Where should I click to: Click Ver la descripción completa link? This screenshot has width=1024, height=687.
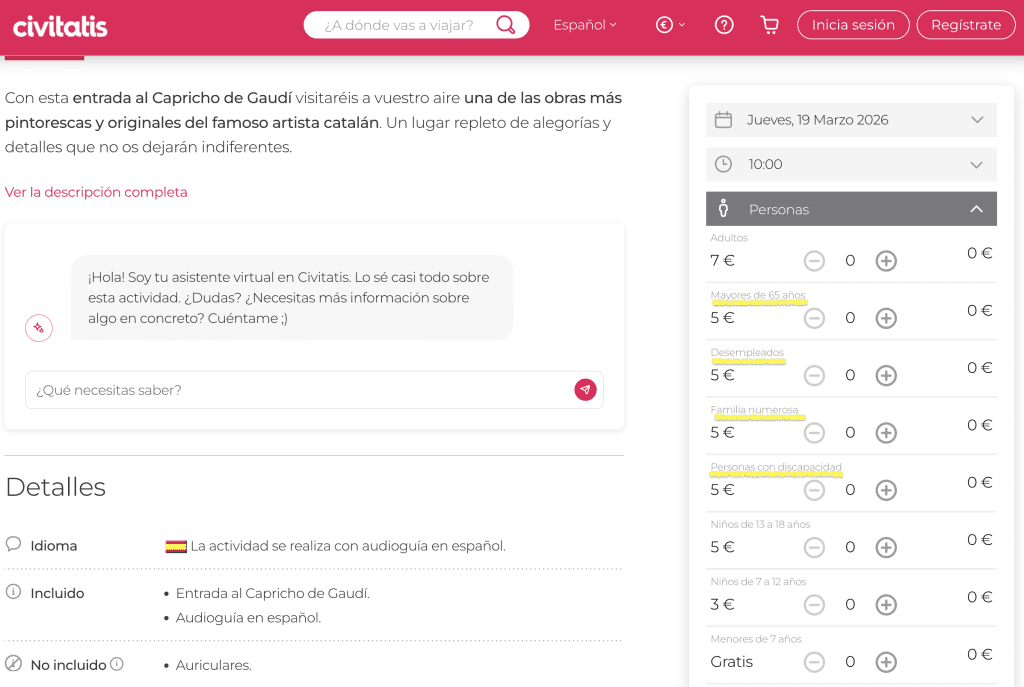click(96, 192)
